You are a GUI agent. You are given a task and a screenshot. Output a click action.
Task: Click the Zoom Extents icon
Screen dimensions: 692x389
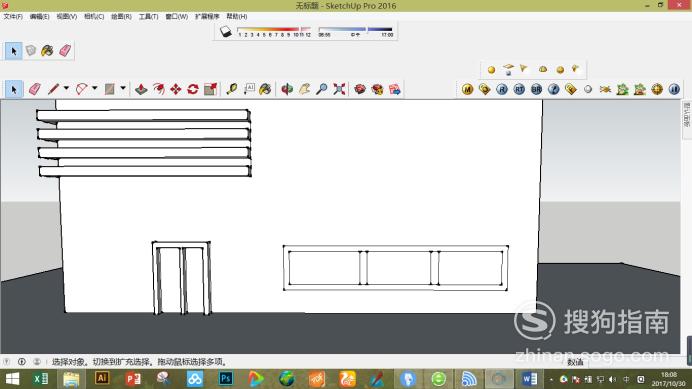[x=339, y=89]
